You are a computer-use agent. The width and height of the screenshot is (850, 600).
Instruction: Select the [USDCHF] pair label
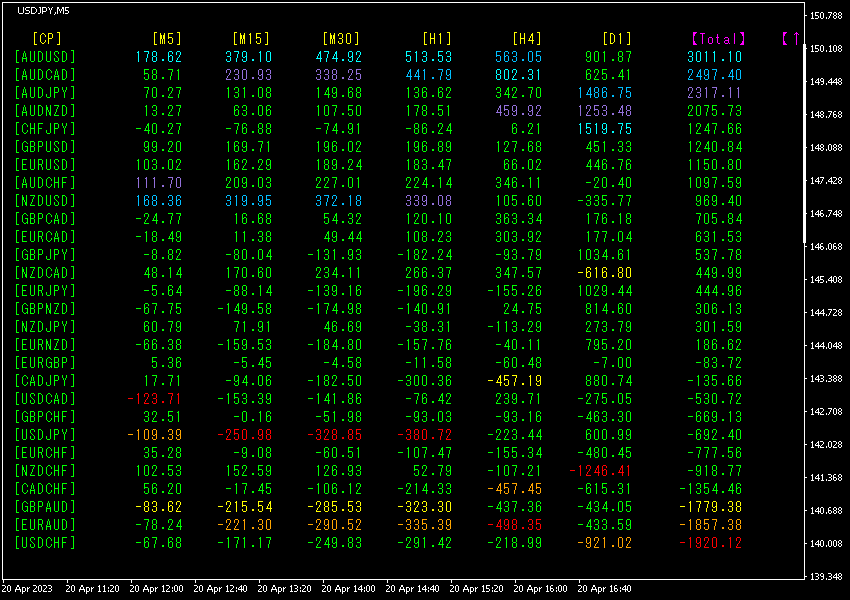(x=45, y=543)
